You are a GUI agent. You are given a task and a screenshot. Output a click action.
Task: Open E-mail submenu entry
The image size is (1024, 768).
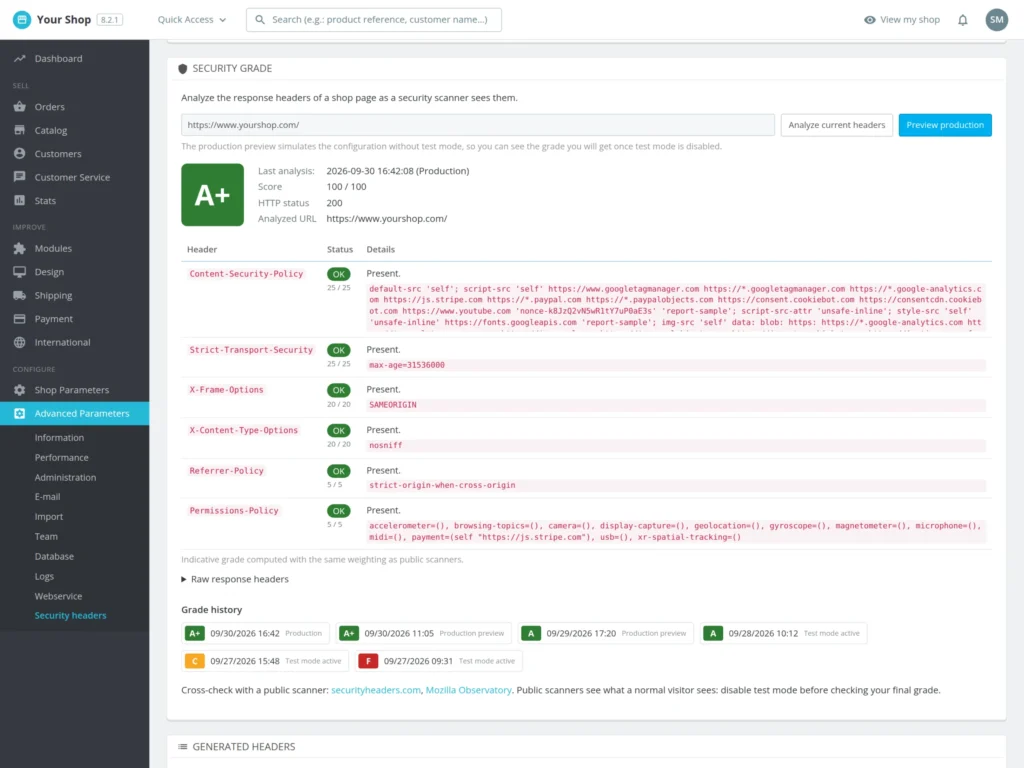[47, 496]
